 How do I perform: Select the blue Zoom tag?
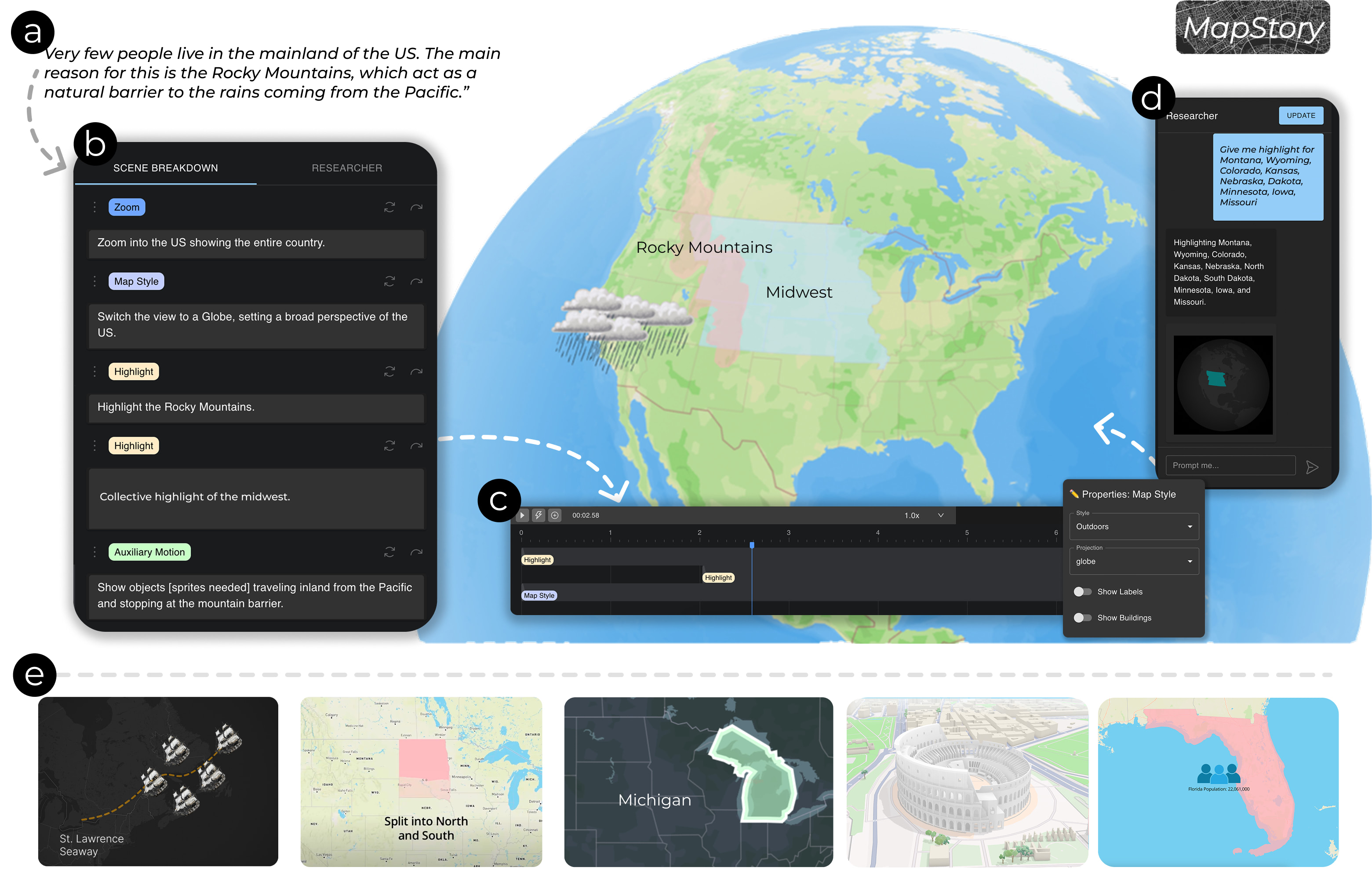click(127, 208)
